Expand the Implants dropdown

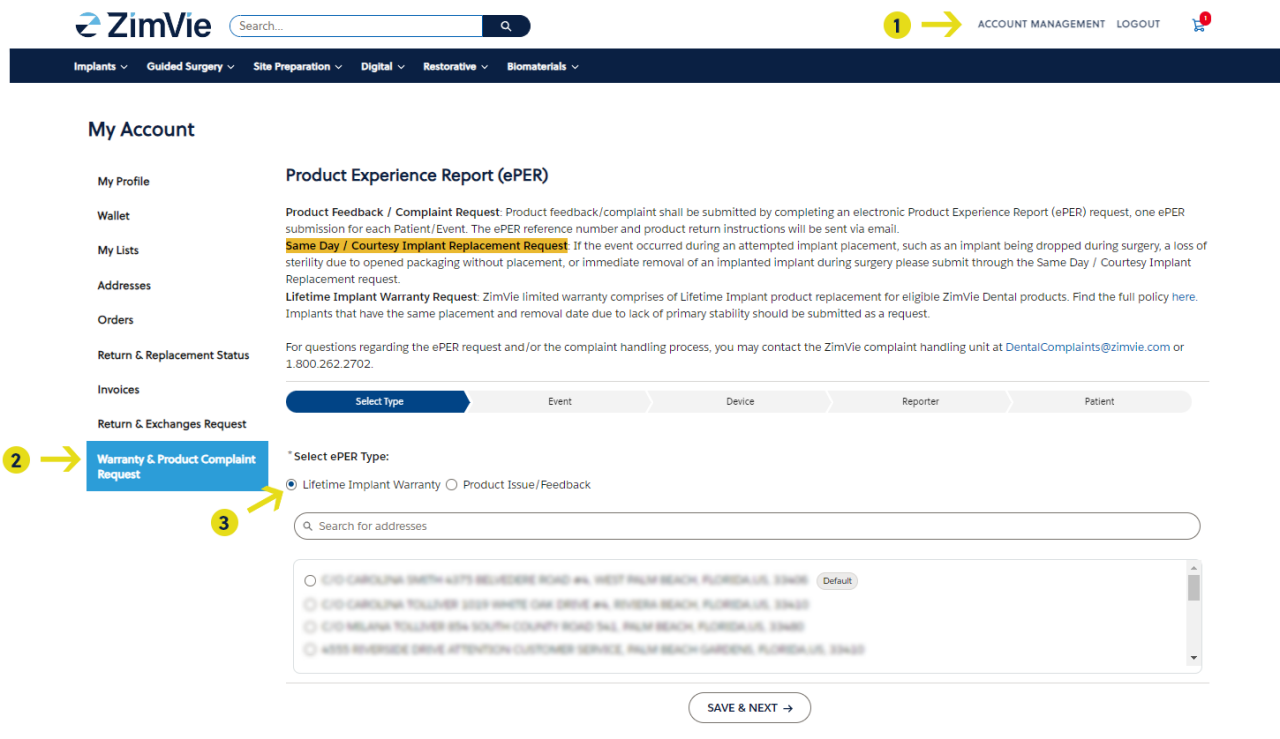tap(99, 66)
